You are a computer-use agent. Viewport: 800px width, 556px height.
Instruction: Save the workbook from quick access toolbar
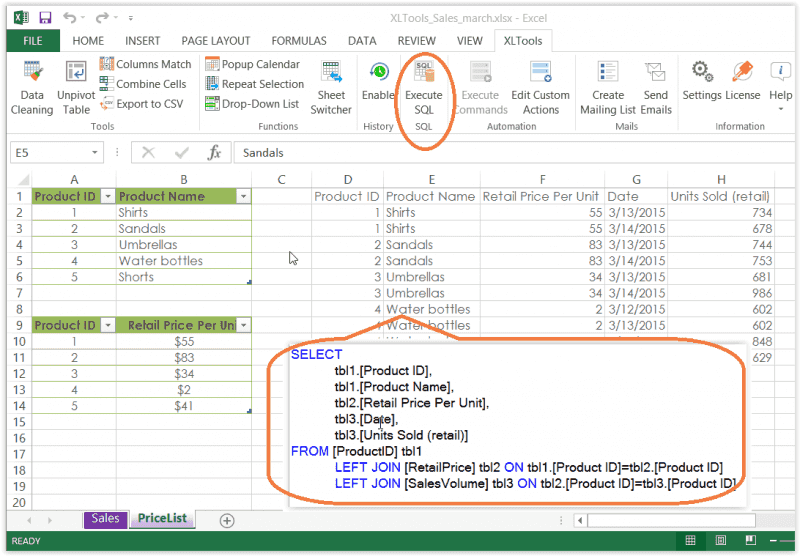[45, 18]
